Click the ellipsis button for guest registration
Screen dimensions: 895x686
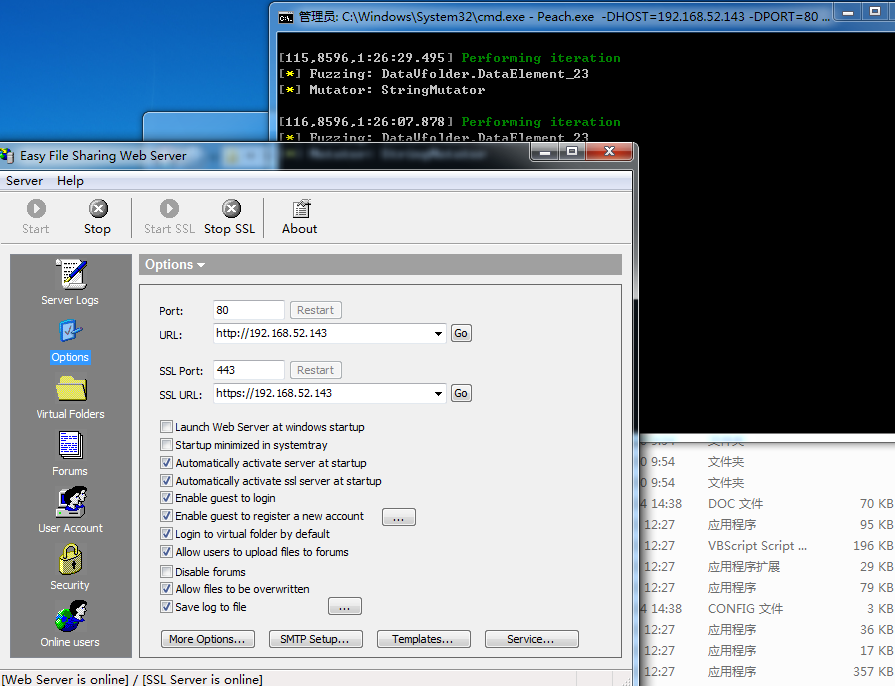pyautogui.click(x=398, y=518)
